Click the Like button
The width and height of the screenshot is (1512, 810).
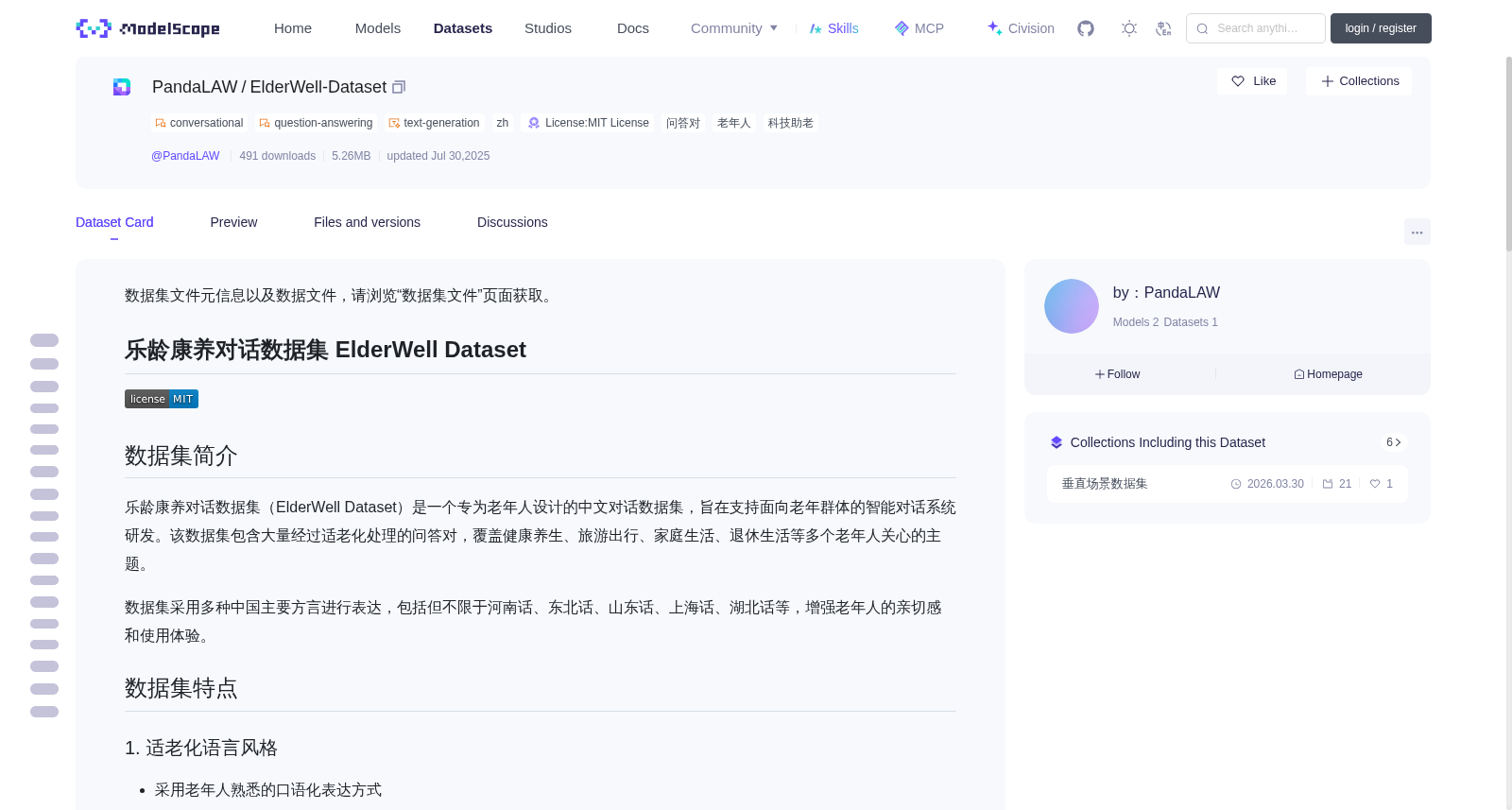pos(1252,81)
